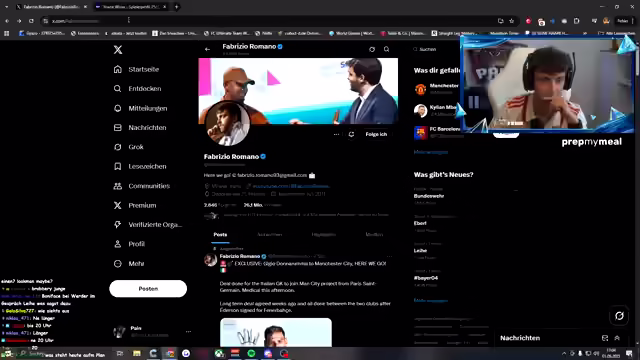This screenshot has height=360, width=640.
Task: Open Fabrizio Romano's profile picture
Action: pos(227,123)
